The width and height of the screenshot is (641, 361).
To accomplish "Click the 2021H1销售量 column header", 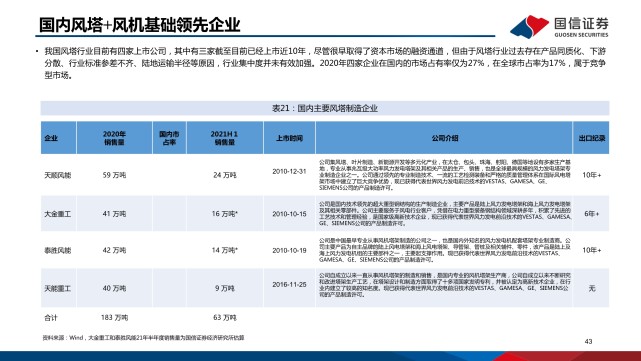I will 224,138.
